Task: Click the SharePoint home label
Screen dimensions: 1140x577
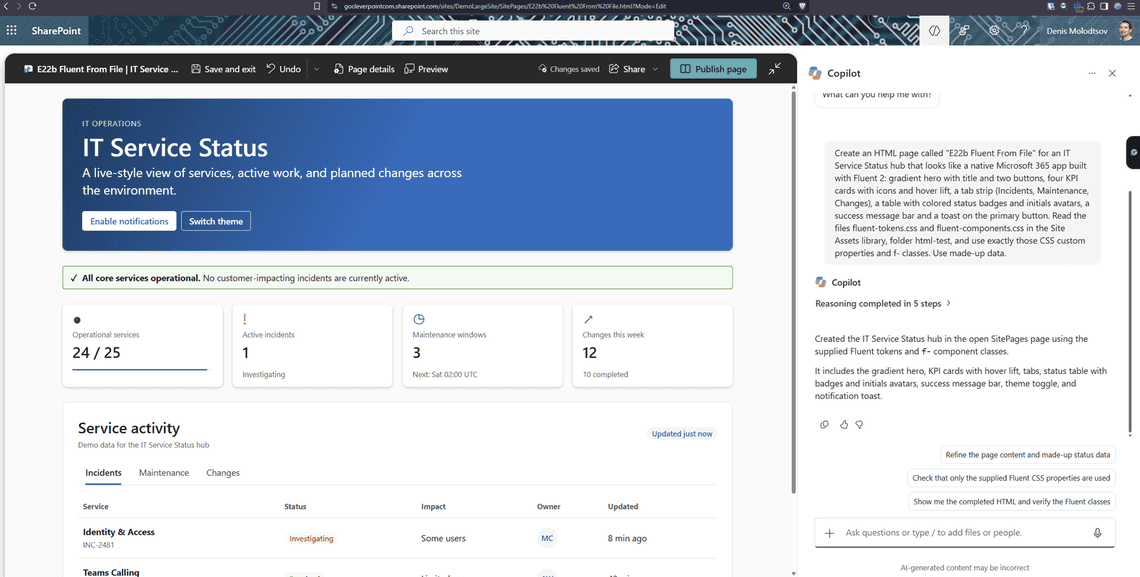Action: click(56, 31)
